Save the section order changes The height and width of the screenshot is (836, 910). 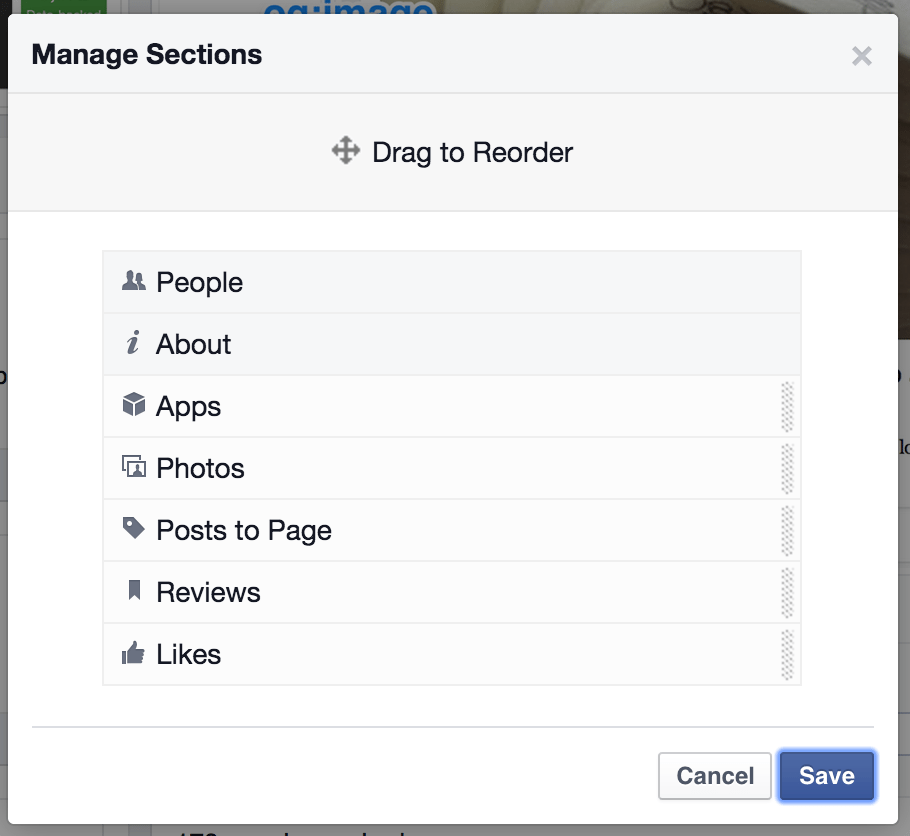click(x=827, y=776)
